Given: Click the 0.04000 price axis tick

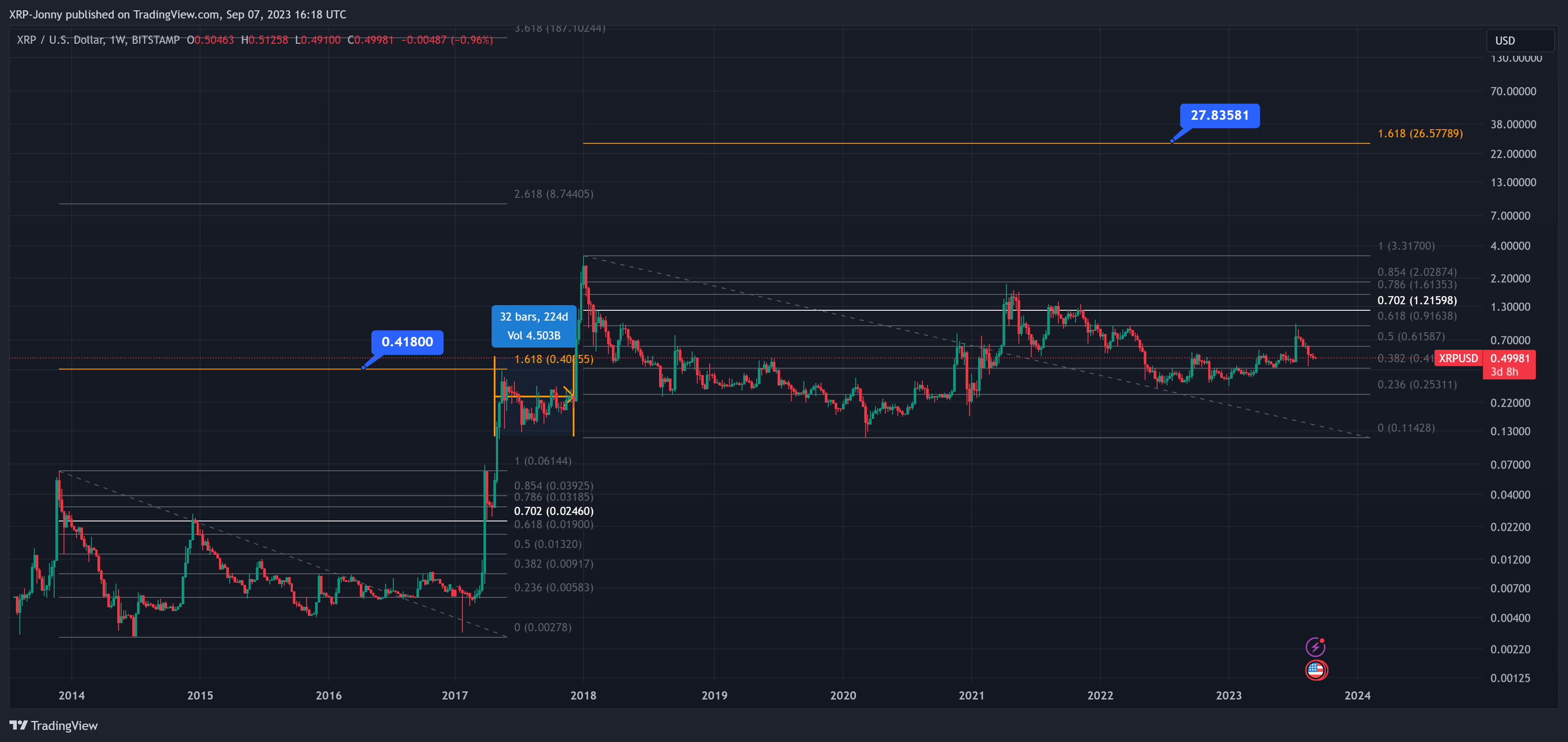Looking at the screenshot, I should pyautogui.click(x=1510, y=494).
